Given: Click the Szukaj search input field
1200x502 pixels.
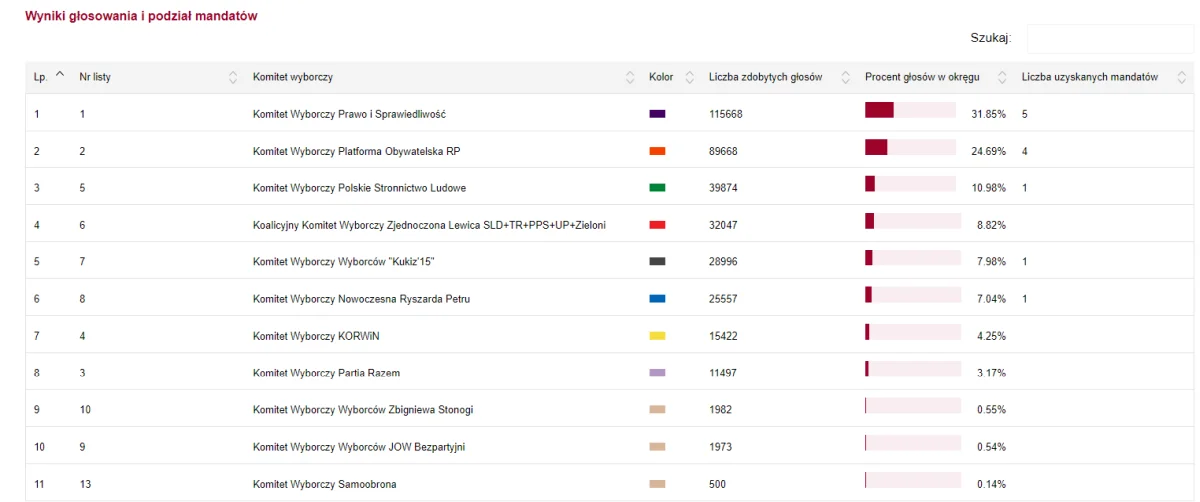Looking at the screenshot, I should coord(1110,38).
